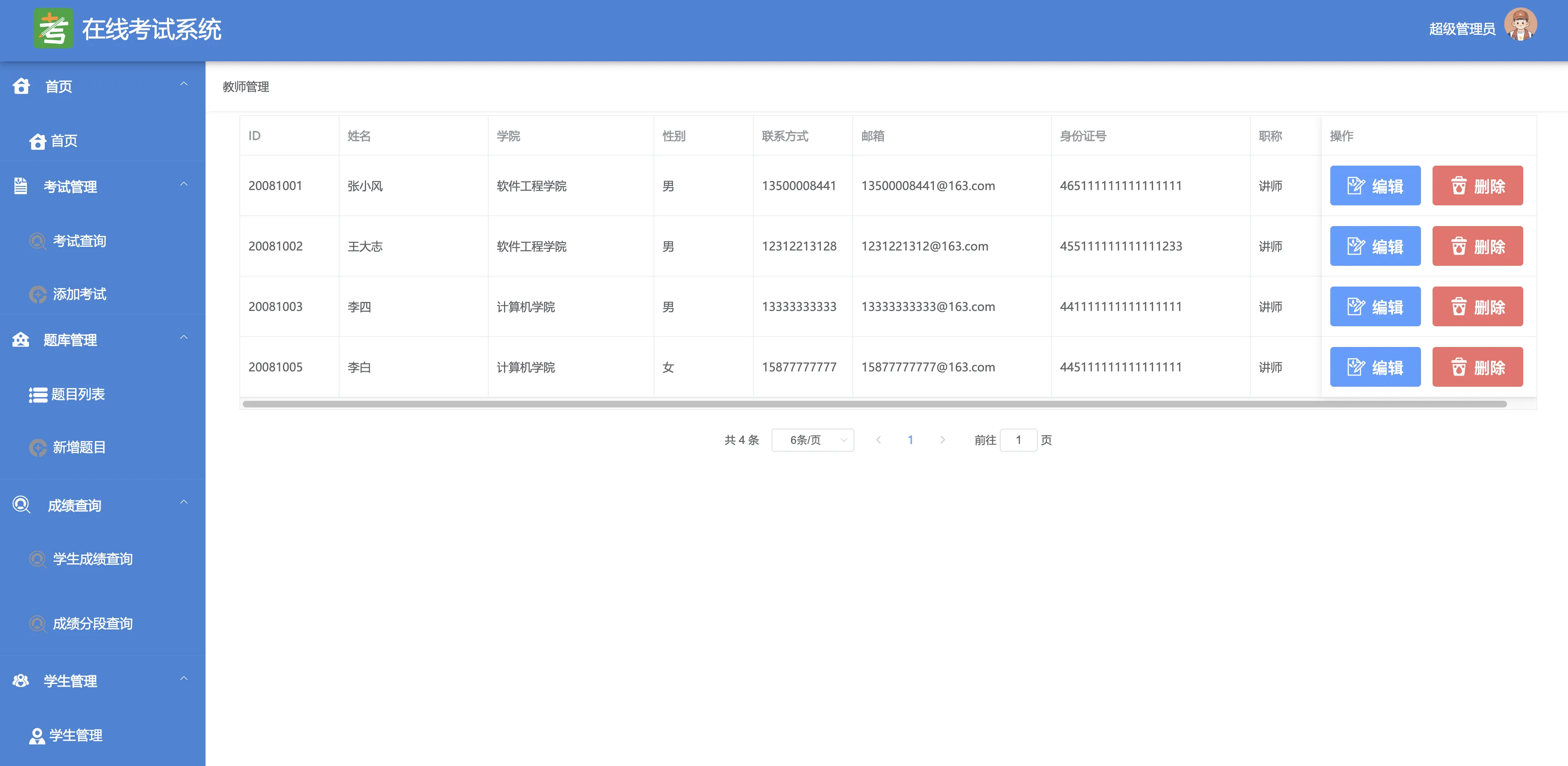Click the list icon beside 题目列表
The width and height of the screenshot is (1568, 766).
(38, 395)
